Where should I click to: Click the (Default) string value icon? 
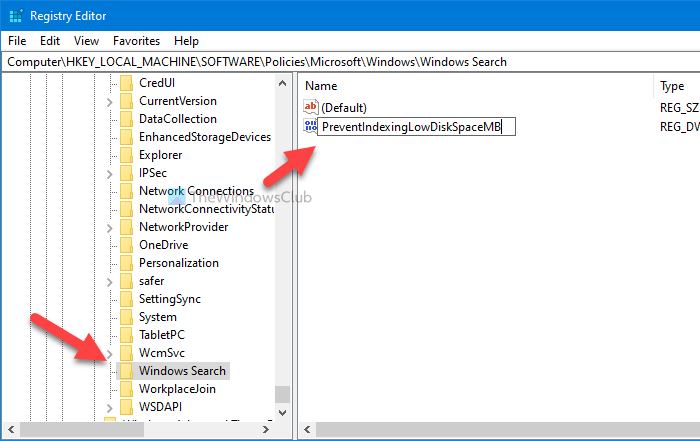pos(310,107)
